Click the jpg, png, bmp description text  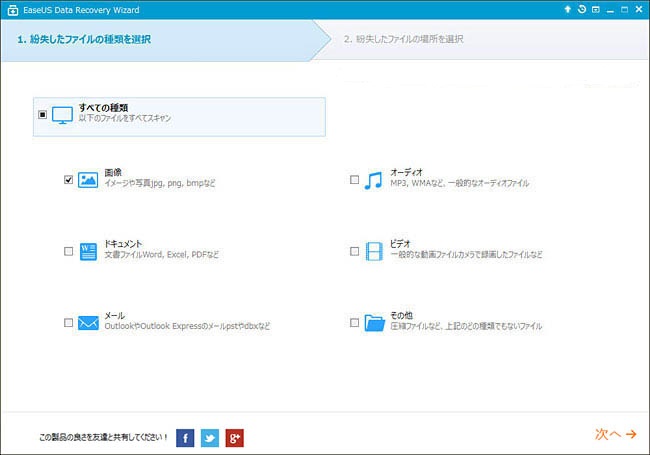point(160,183)
